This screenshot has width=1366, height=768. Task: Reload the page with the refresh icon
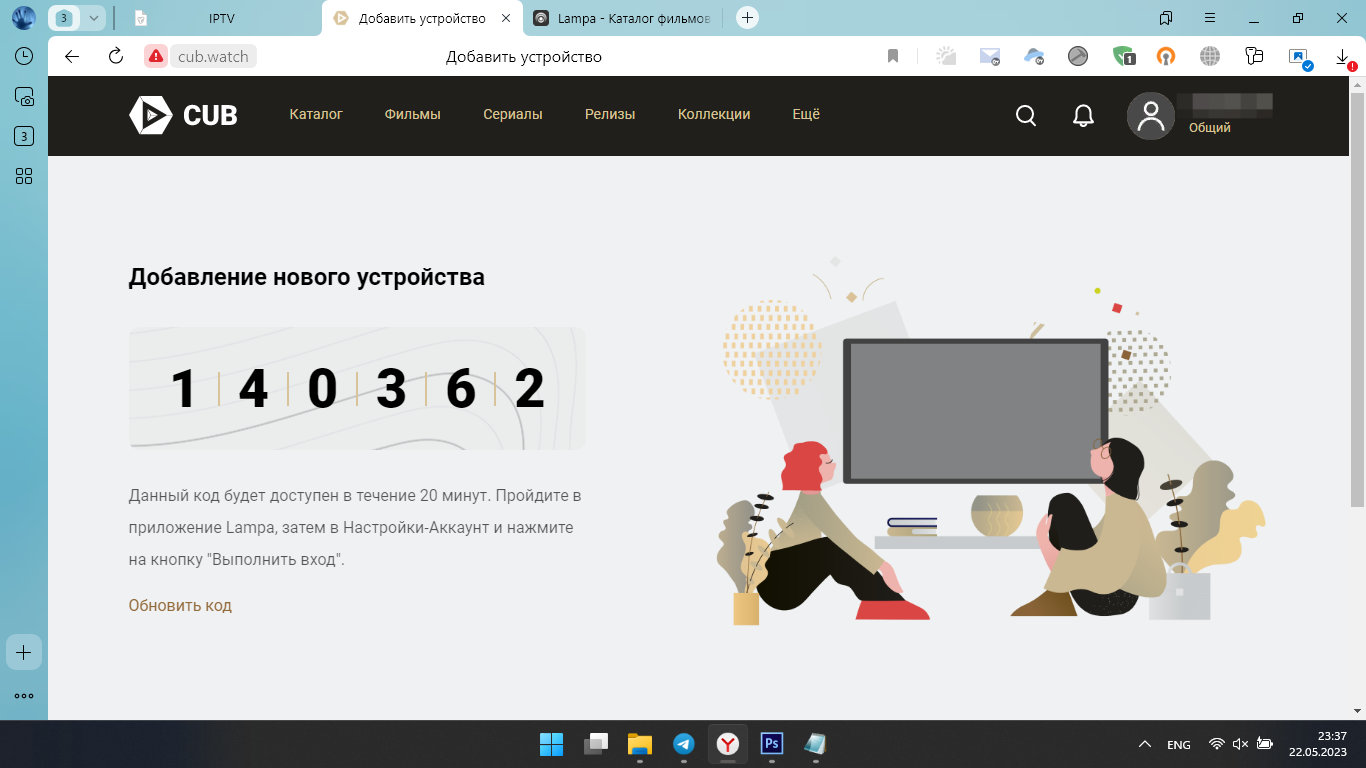(x=116, y=56)
